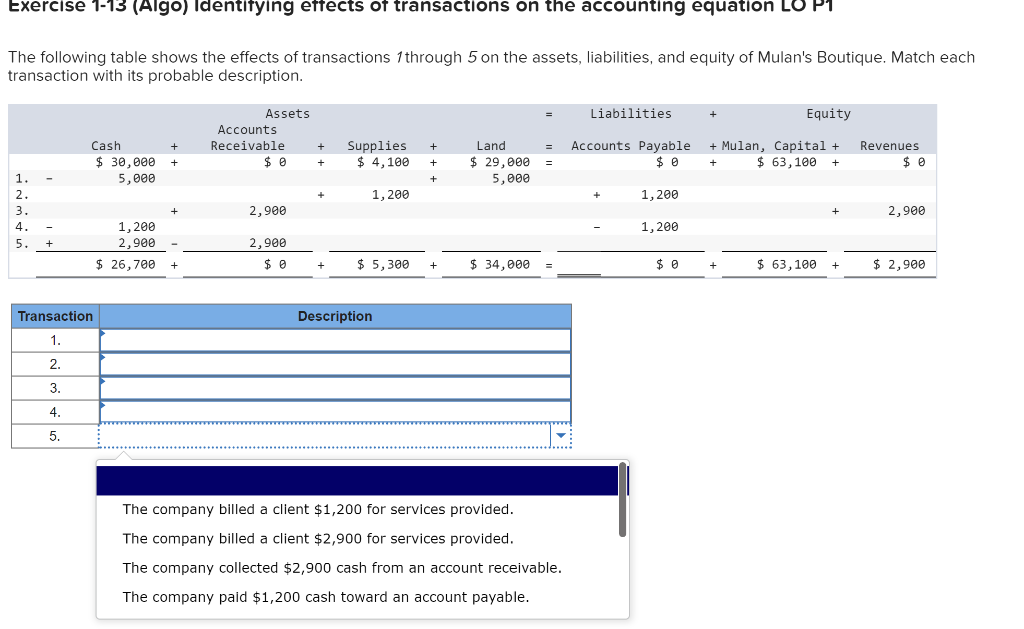The height and width of the screenshot is (629, 1024).
Task: Click the Accounts Payable column heading
Action: (631, 146)
